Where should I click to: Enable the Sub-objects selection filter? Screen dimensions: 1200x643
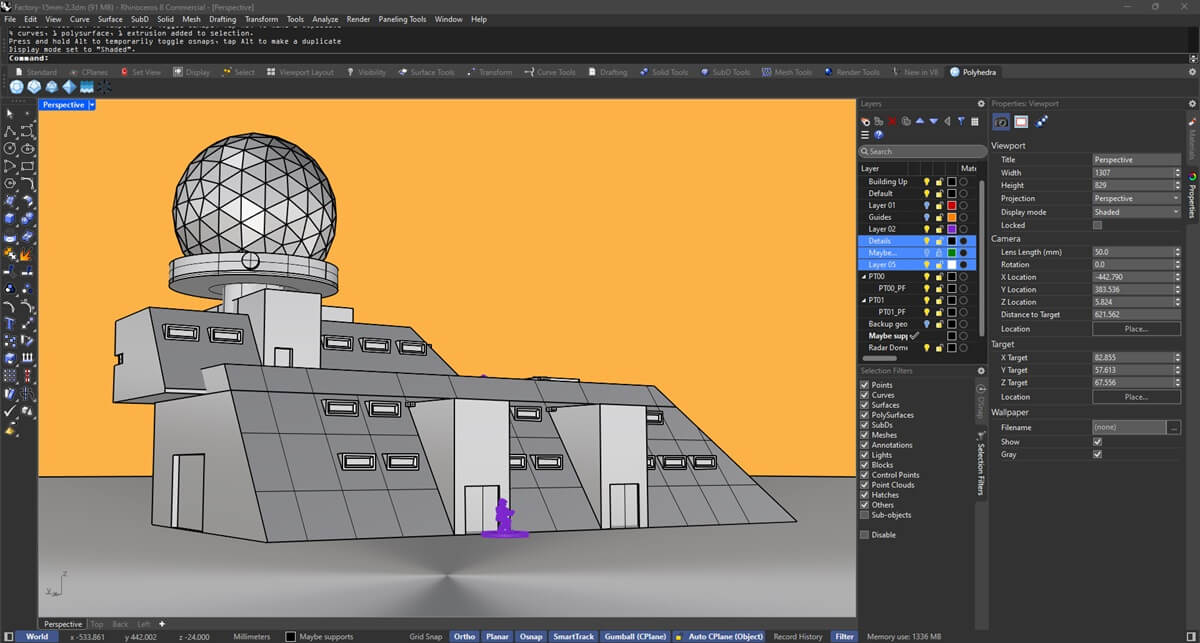coord(865,515)
